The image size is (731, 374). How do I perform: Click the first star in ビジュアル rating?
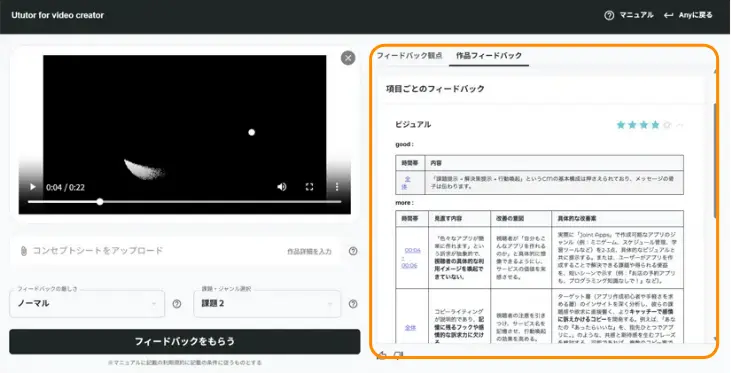click(621, 125)
